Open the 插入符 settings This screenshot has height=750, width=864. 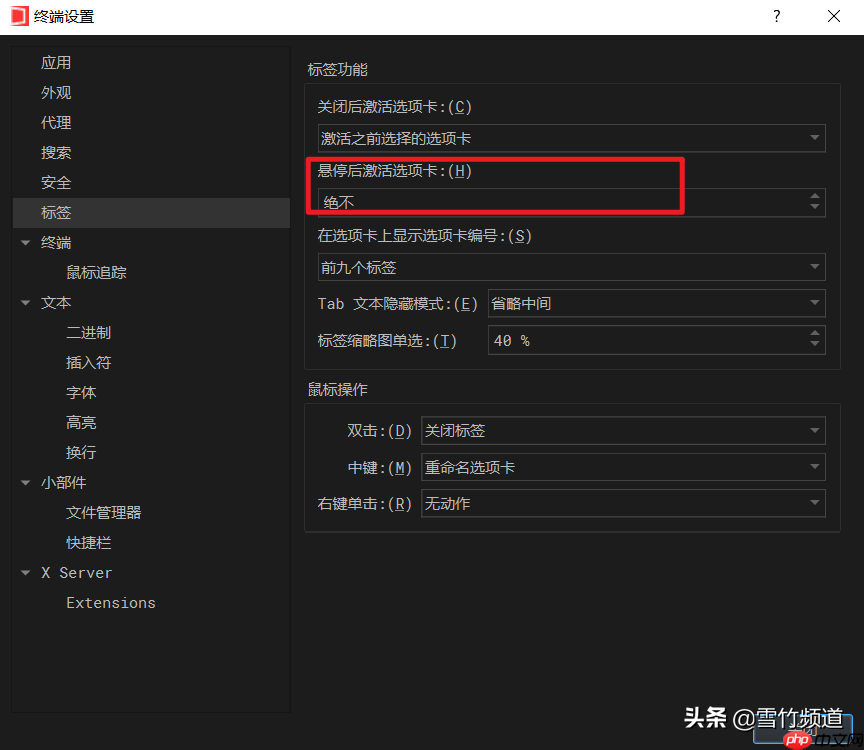[88, 363]
